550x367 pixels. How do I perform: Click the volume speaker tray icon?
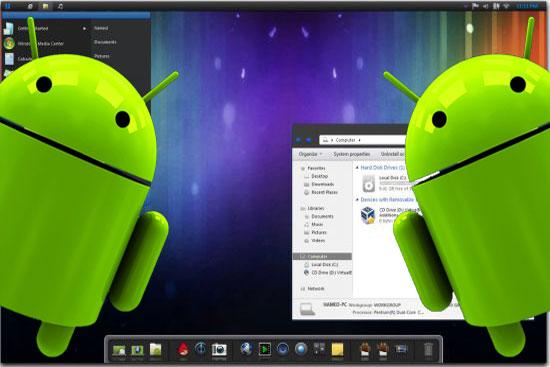click(x=486, y=6)
